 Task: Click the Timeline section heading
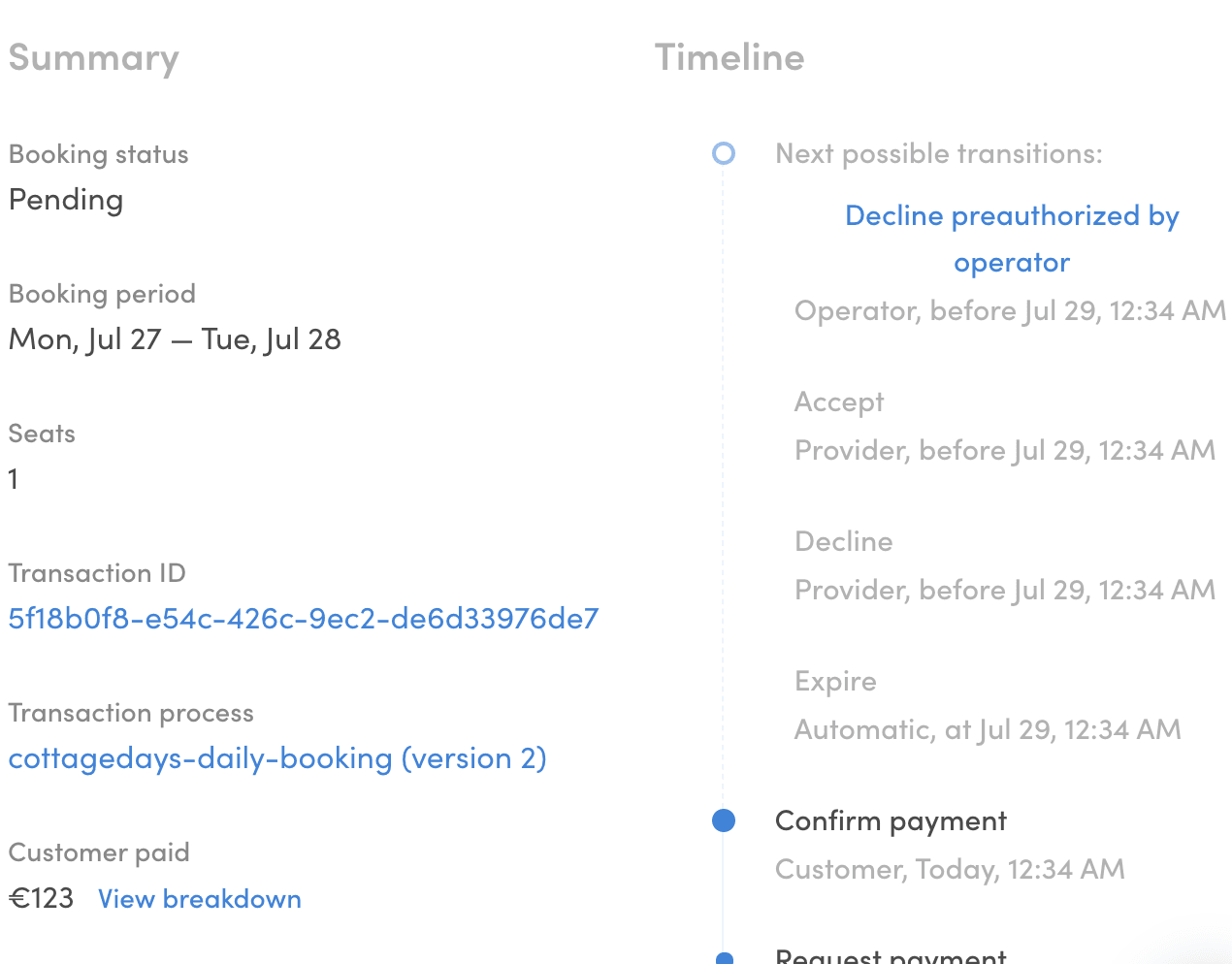729,58
